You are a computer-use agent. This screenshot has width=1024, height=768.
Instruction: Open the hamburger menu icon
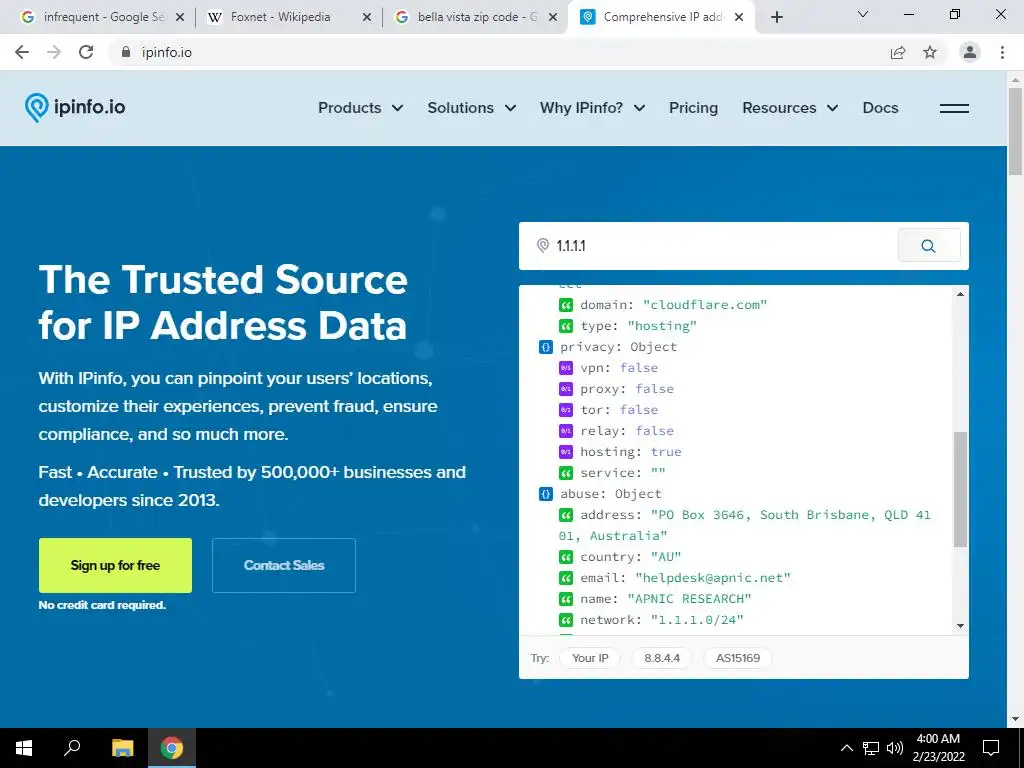pyautogui.click(x=954, y=108)
